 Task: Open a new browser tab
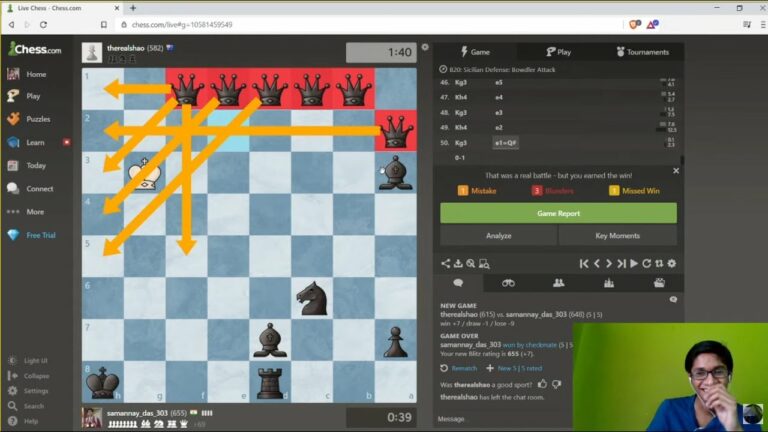tap(133, 8)
